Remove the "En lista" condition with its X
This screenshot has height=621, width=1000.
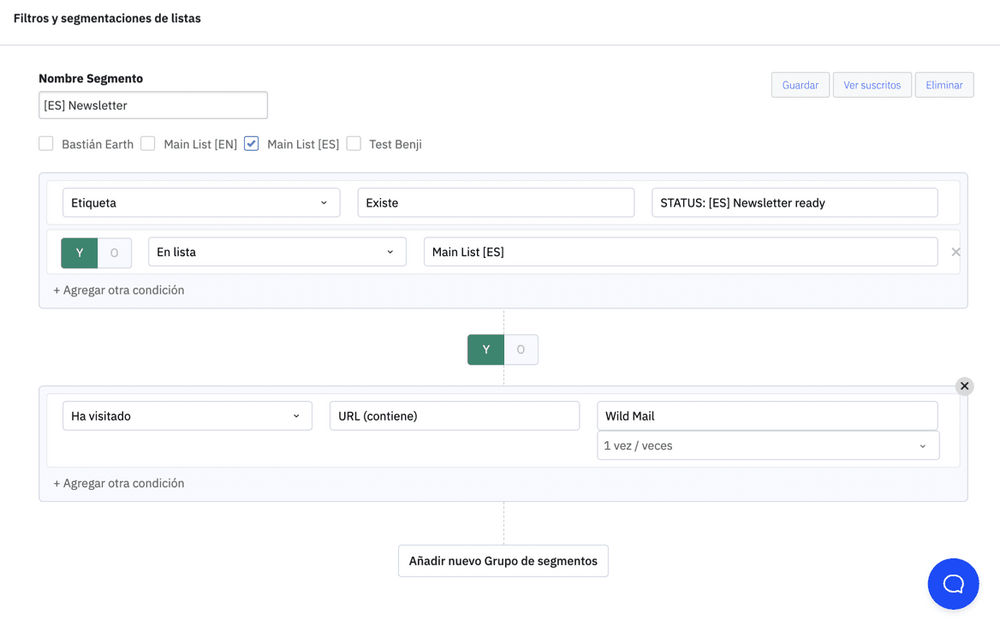[x=956, y=252]
